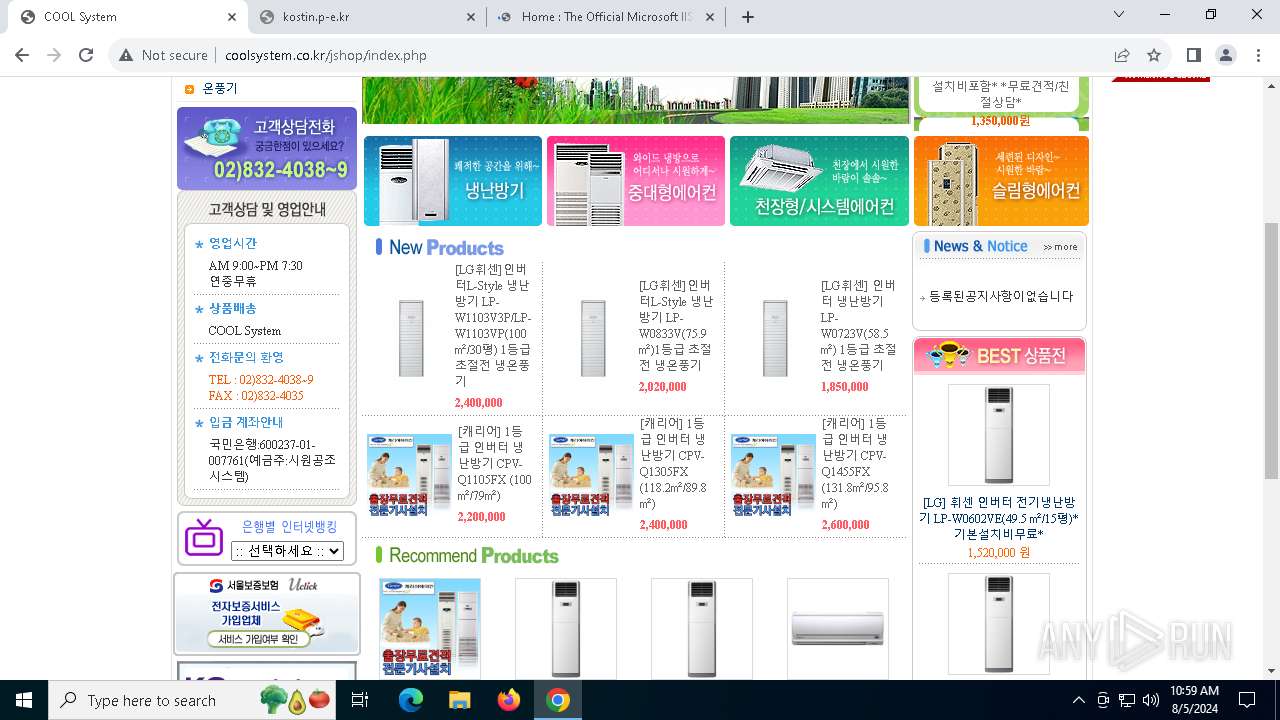The image size is (1280, 720).
Task: Open the network icon in tray
Action: pos(1127,700)
